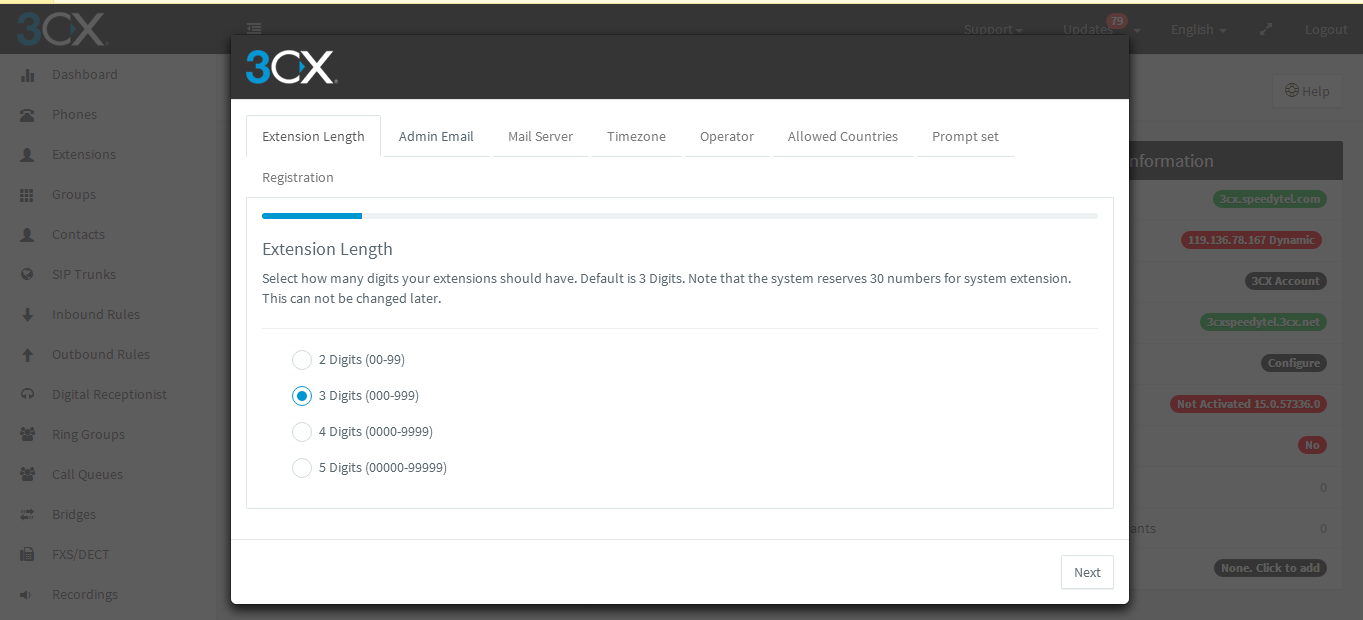Open the Prompt set tab
The height and width of the screenshot is (620, 1363).
tap(965, 137)
